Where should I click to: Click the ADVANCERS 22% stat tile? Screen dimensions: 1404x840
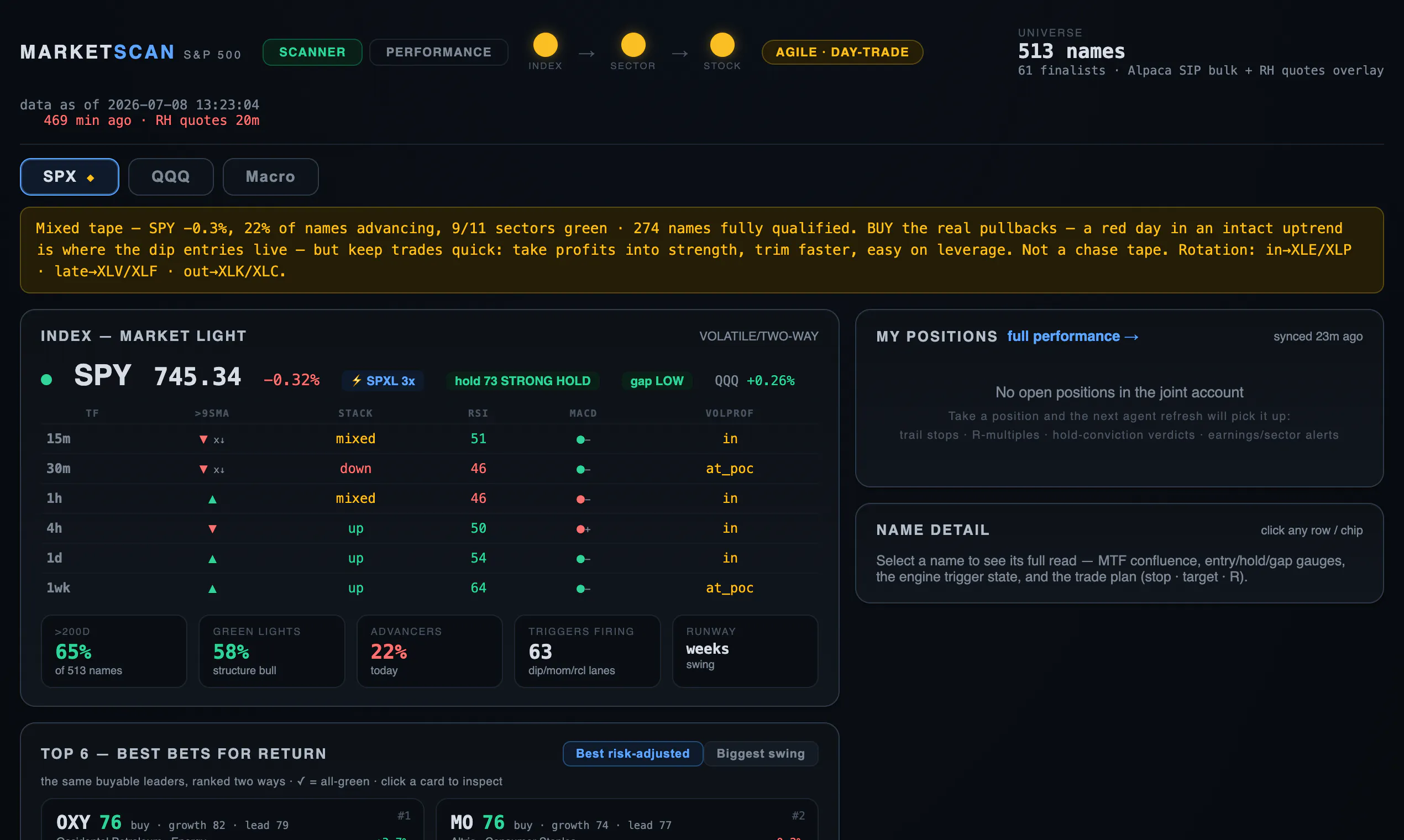[x=429, y=651]
